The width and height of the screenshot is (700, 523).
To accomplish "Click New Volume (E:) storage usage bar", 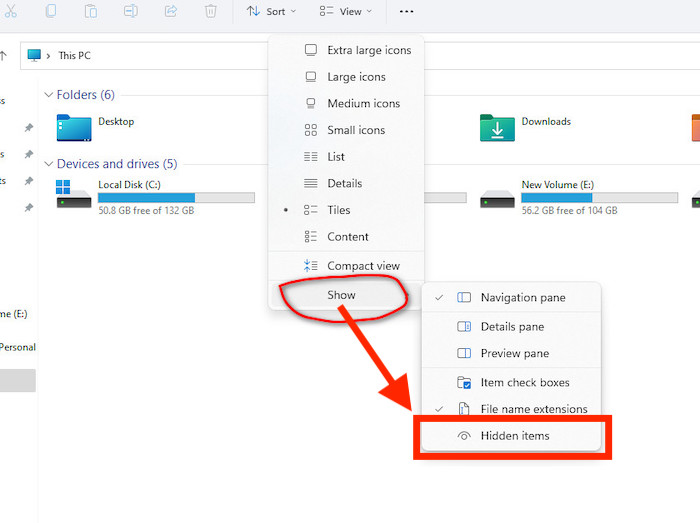I will pyautogui.click(x=600, y=197).
